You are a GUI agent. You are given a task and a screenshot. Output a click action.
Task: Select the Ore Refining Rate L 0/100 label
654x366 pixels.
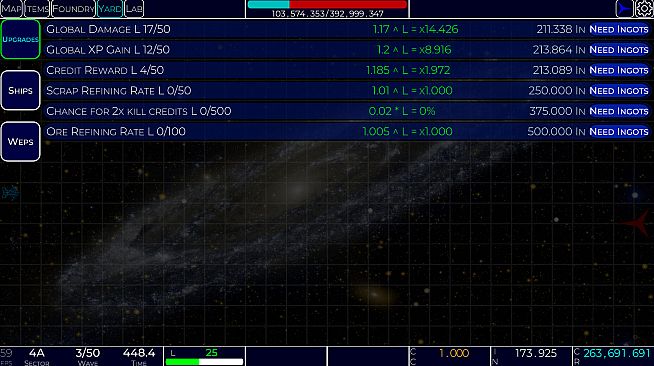(116, 131)
